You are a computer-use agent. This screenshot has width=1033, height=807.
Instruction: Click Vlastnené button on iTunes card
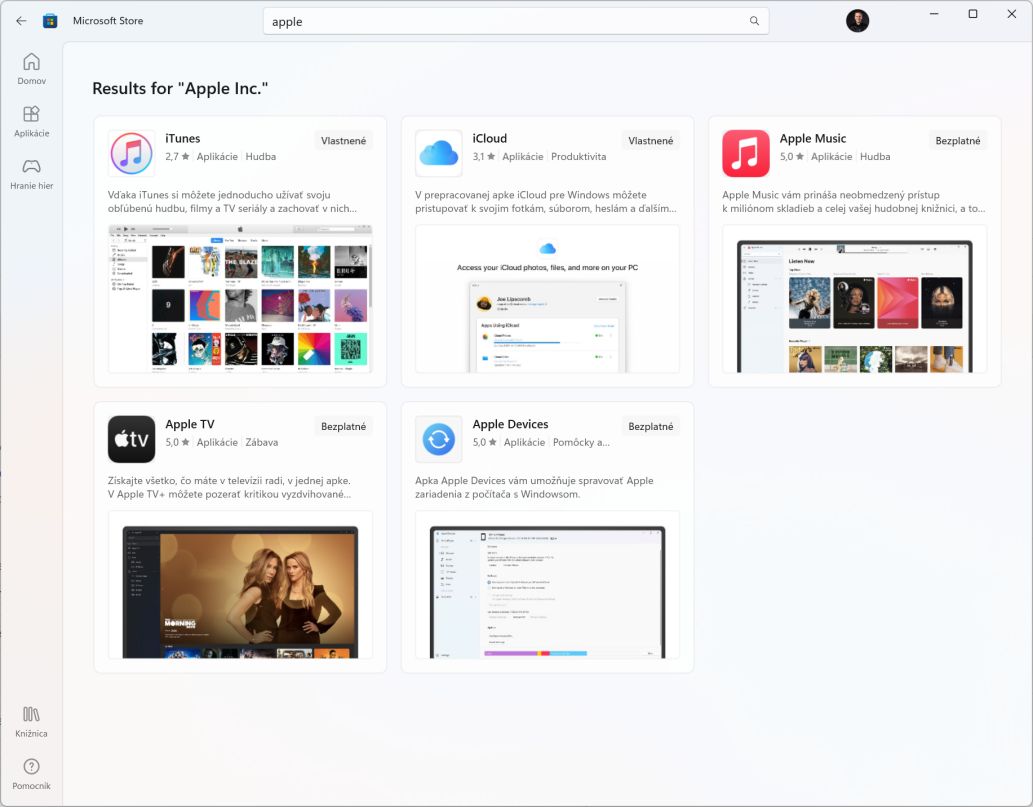point(343,141)
